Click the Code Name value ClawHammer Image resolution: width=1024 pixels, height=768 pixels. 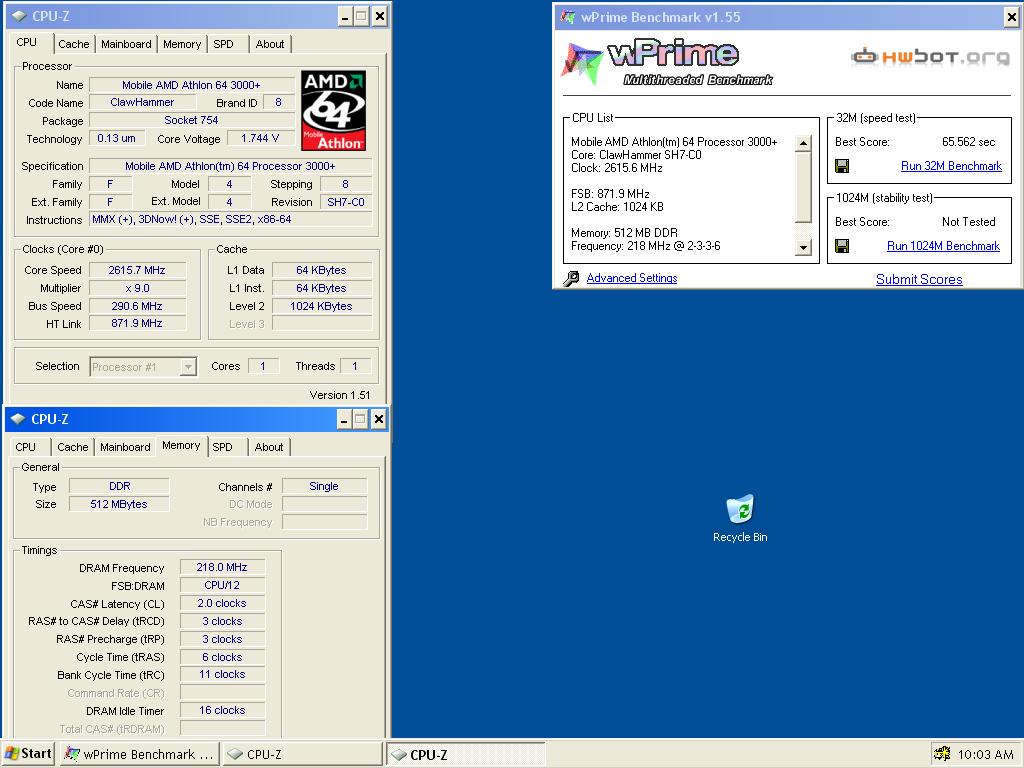pos(142,103)
